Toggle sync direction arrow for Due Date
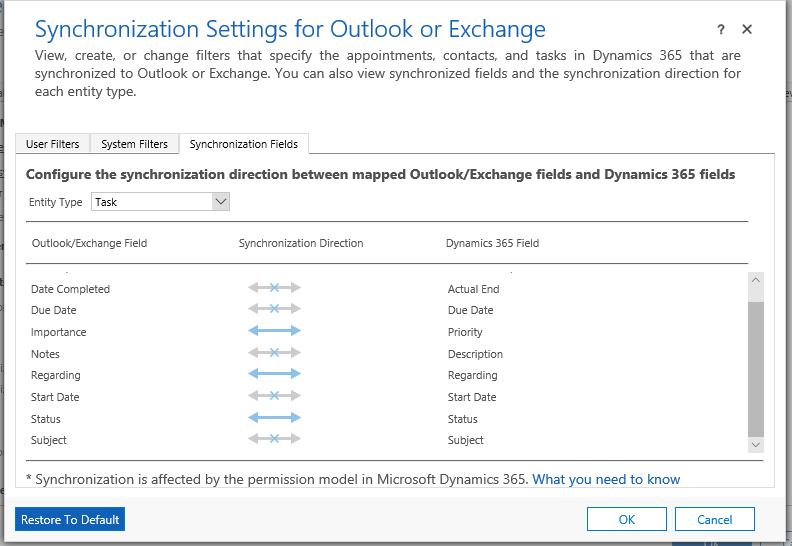 point(274,310)
